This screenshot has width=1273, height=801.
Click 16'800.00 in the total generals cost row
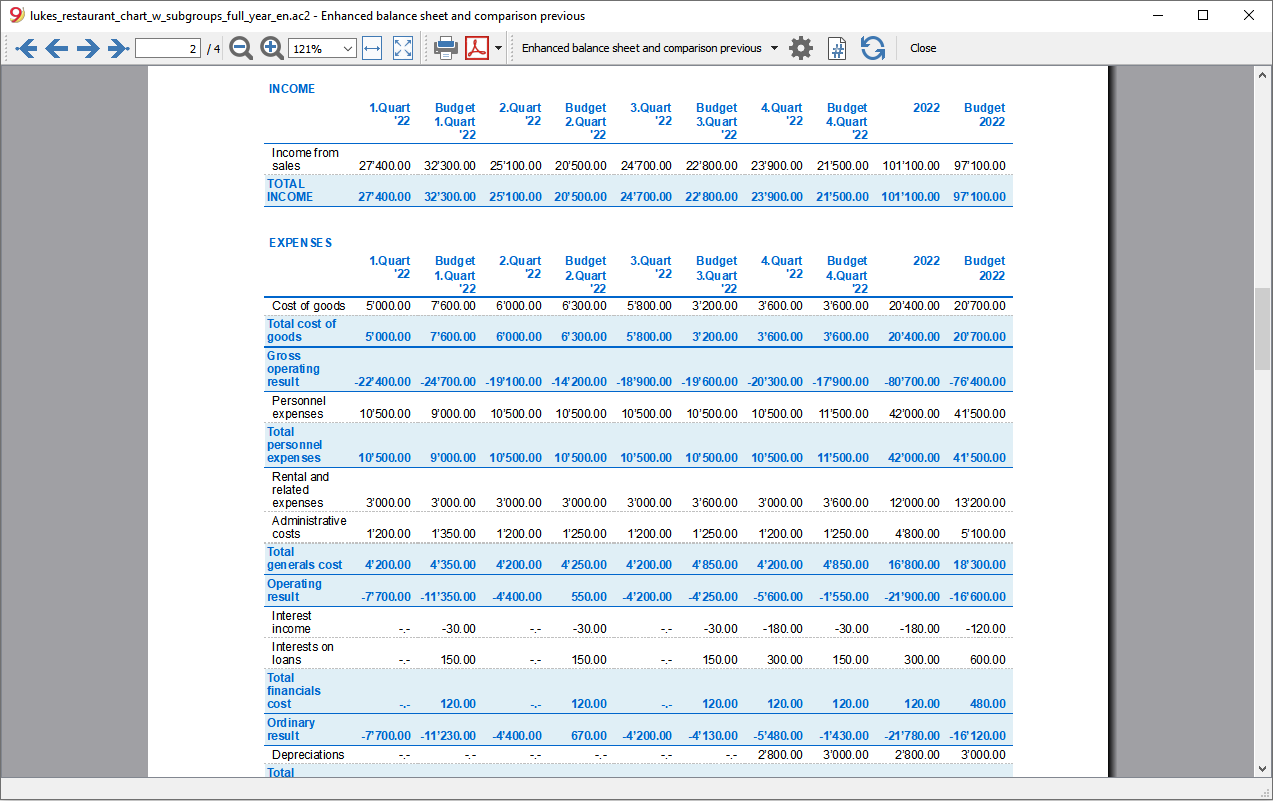click(x=912, y=565)
